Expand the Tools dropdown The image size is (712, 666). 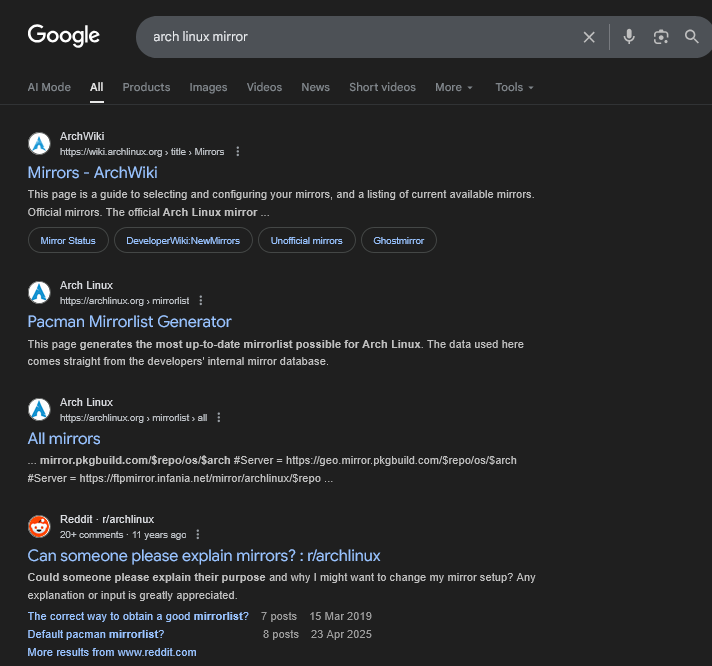click(514, 87)
